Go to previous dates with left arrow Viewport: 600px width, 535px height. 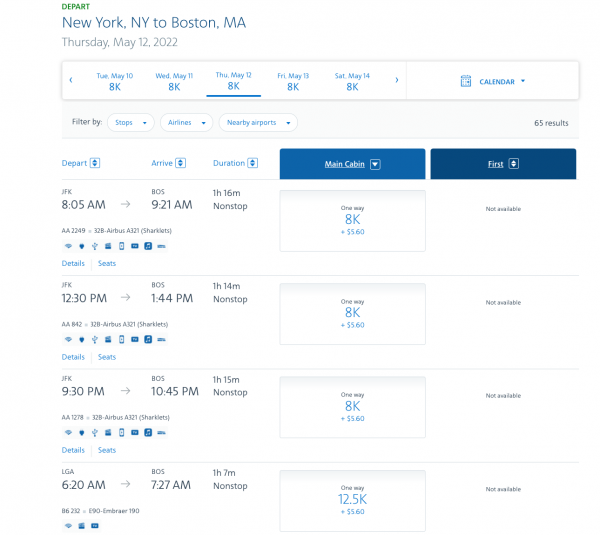coord(70,80)
